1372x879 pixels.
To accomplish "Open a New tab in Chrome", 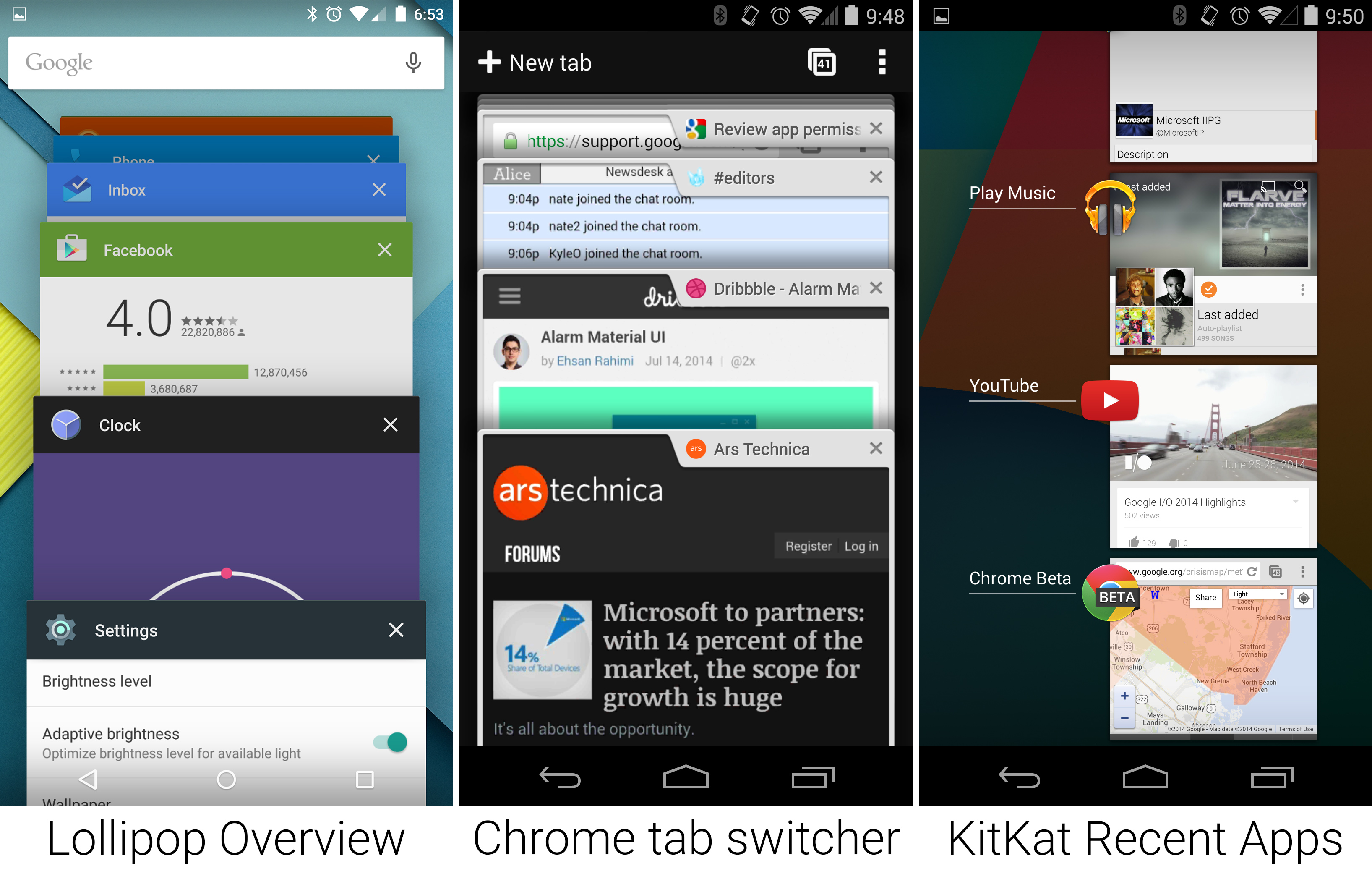I will tap(540, 60).
